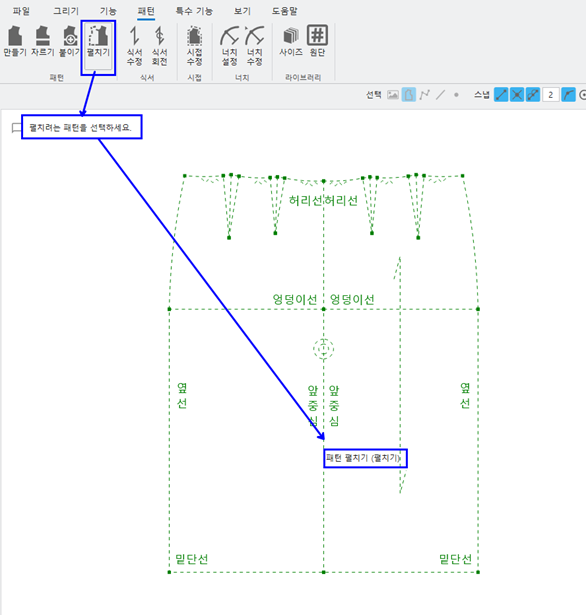The width and height of the screenshot is (586, 615).
Task: Toggle the first snap endpoint button
Action: pos(501,95)
